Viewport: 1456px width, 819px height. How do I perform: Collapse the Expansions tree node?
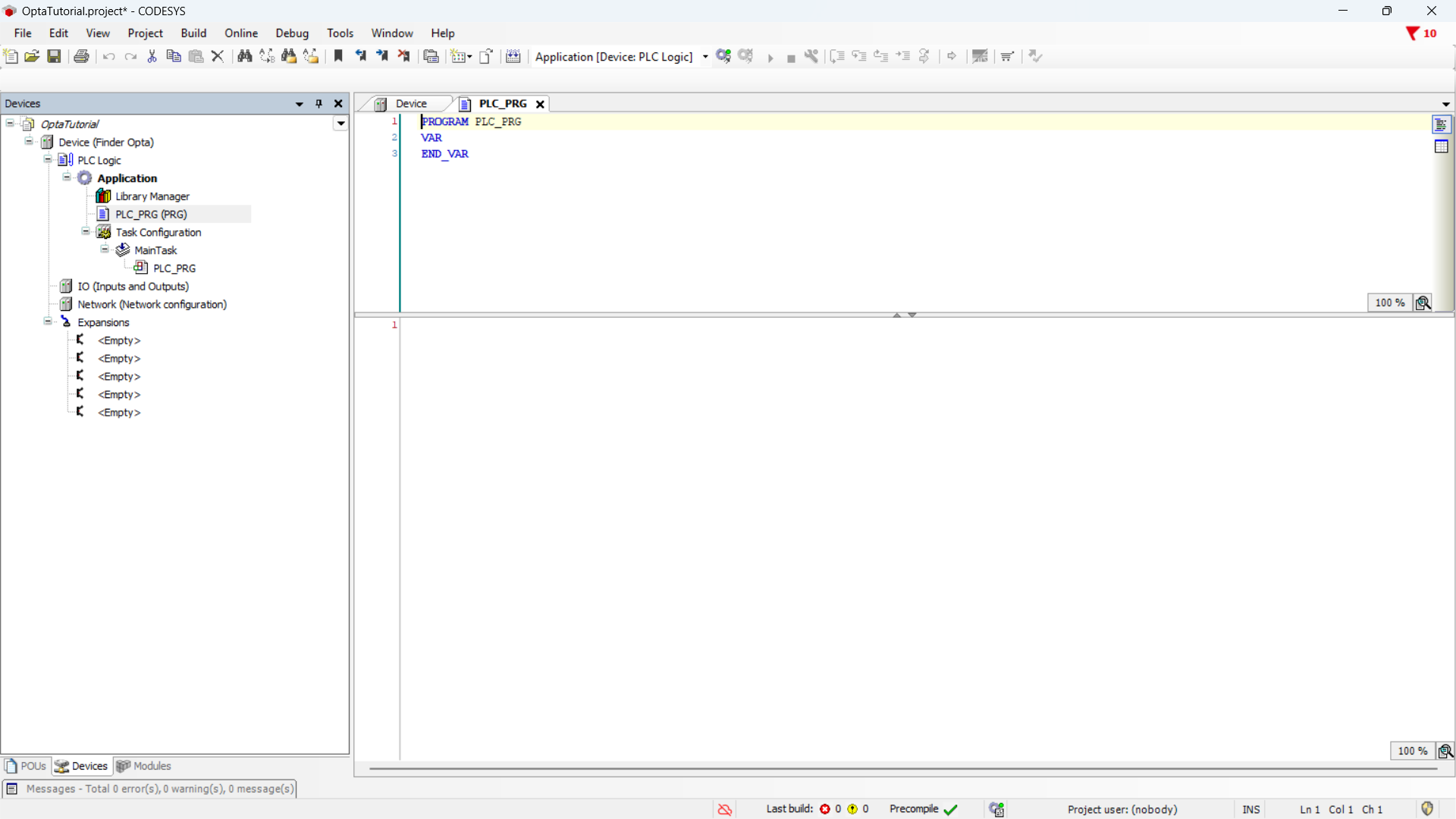(48, 322)
